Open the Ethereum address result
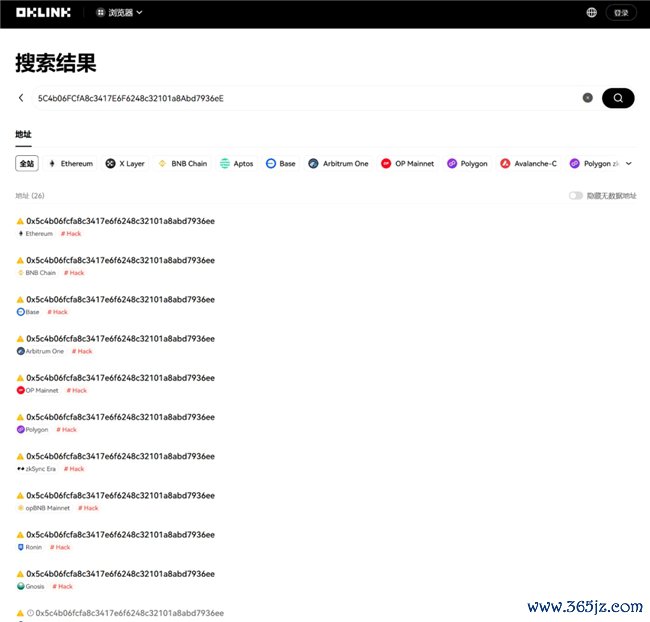 (x=120, y=221)
